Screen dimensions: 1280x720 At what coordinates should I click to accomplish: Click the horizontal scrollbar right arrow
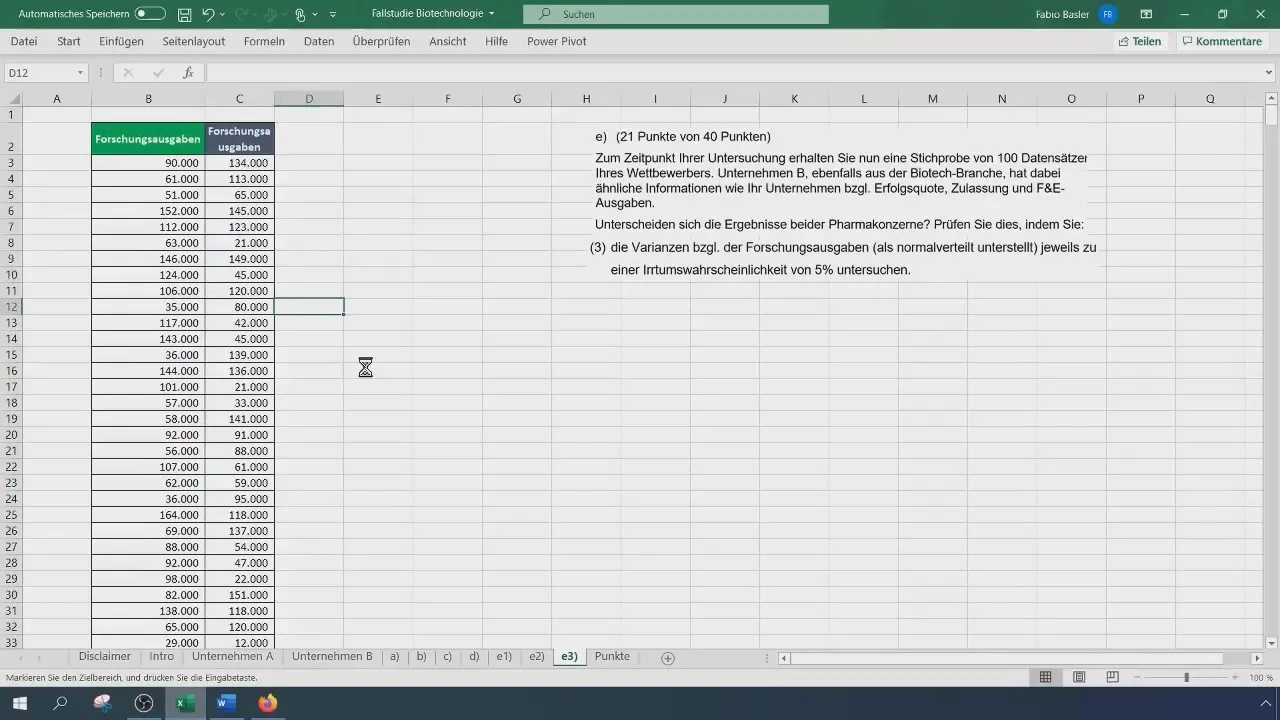coord(1257,658)
